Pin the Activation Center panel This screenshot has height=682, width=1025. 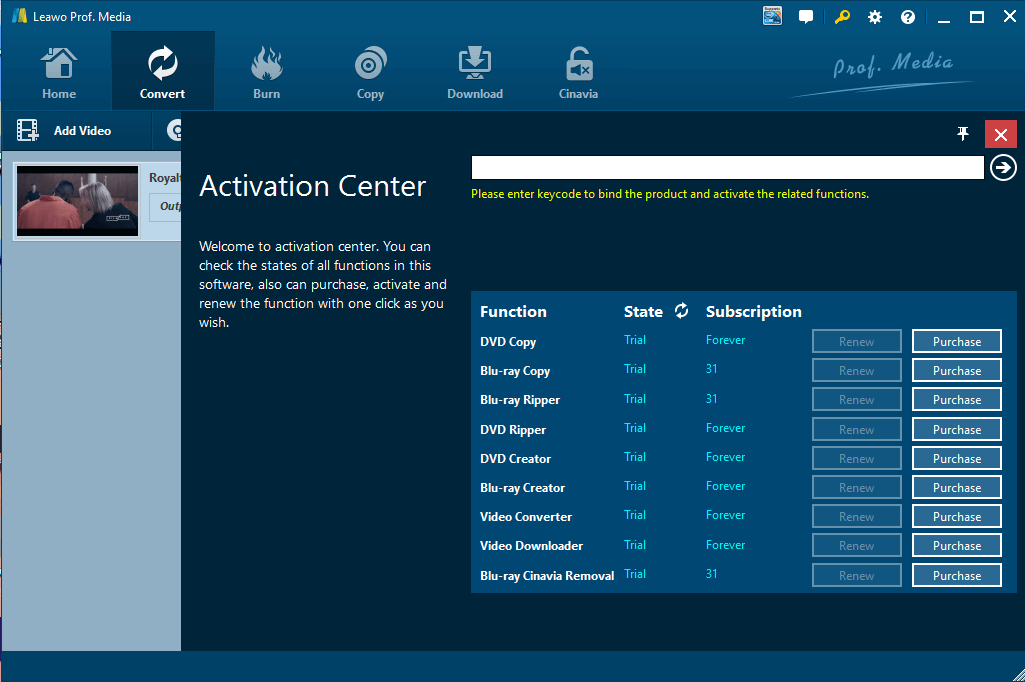click(962, 134)
